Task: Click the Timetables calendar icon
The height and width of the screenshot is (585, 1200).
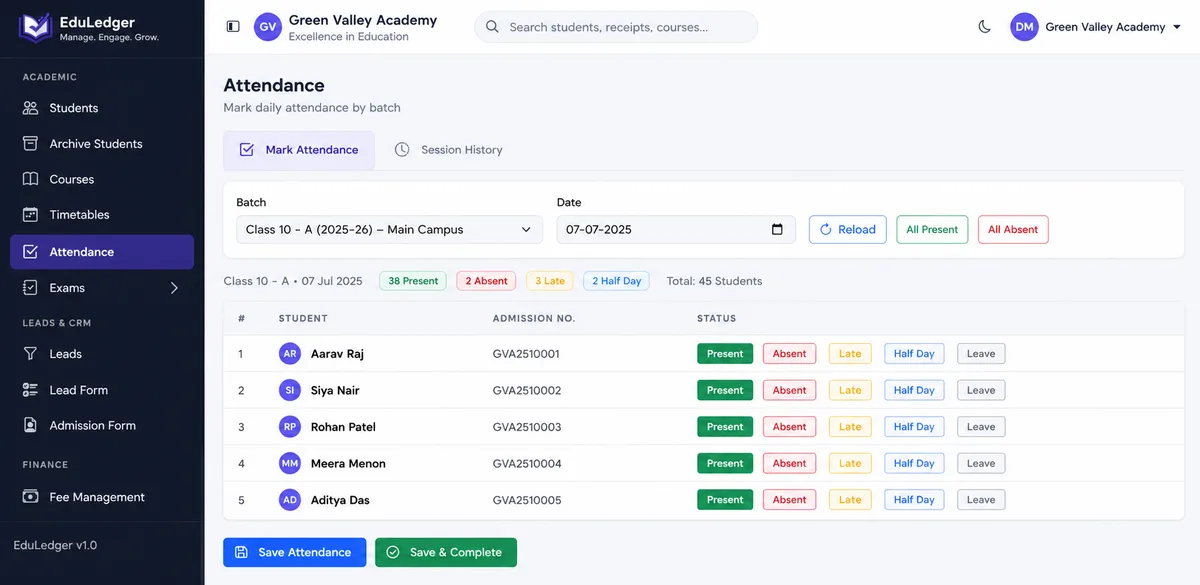Action: tap(30, 214)
